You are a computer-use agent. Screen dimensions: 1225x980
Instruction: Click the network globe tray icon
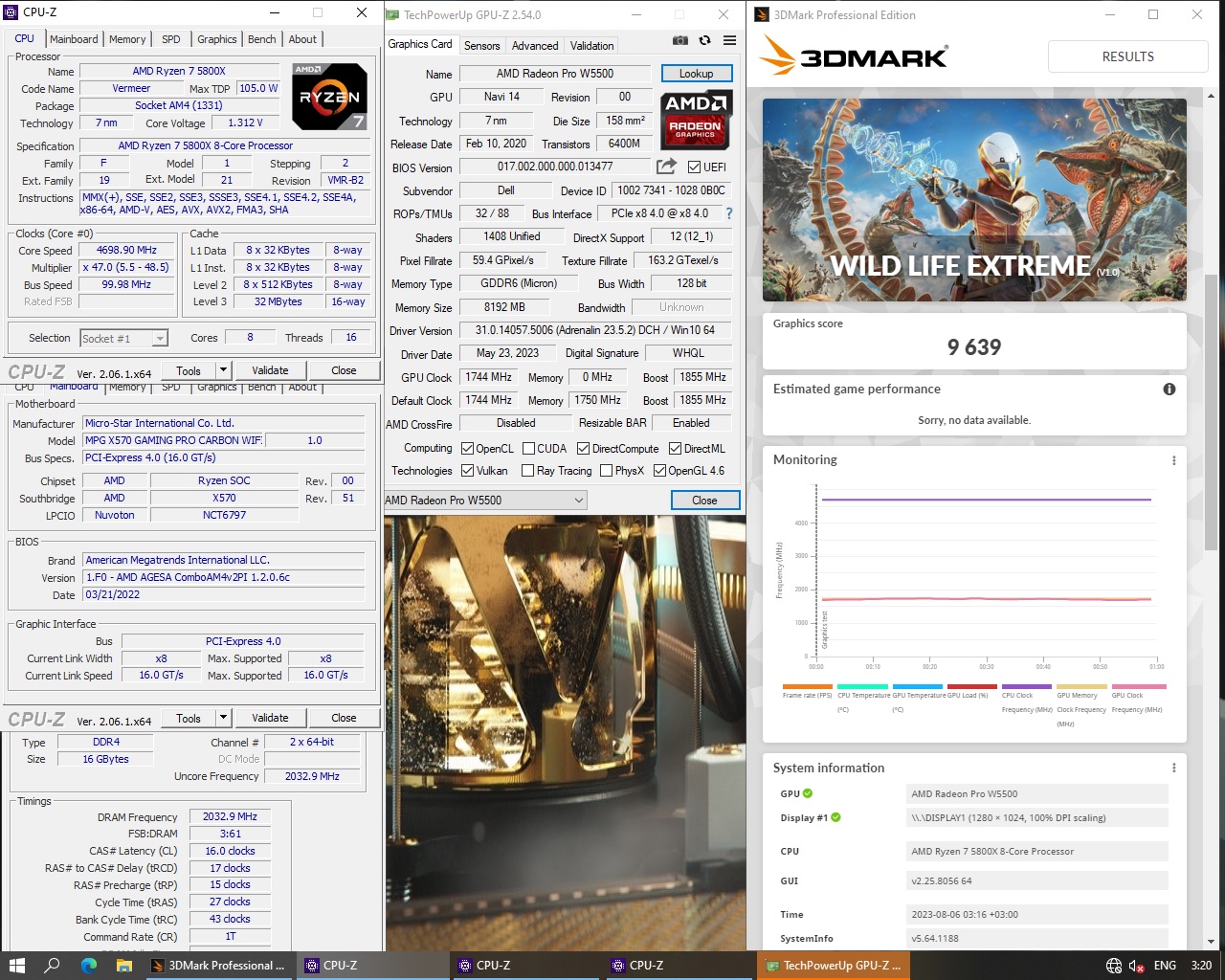coord(1114,966)
